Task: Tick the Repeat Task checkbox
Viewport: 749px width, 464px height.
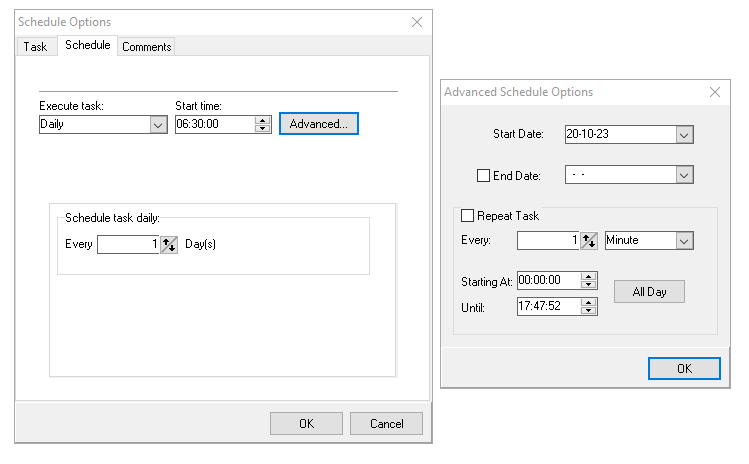Action: (x=467, y=216)
